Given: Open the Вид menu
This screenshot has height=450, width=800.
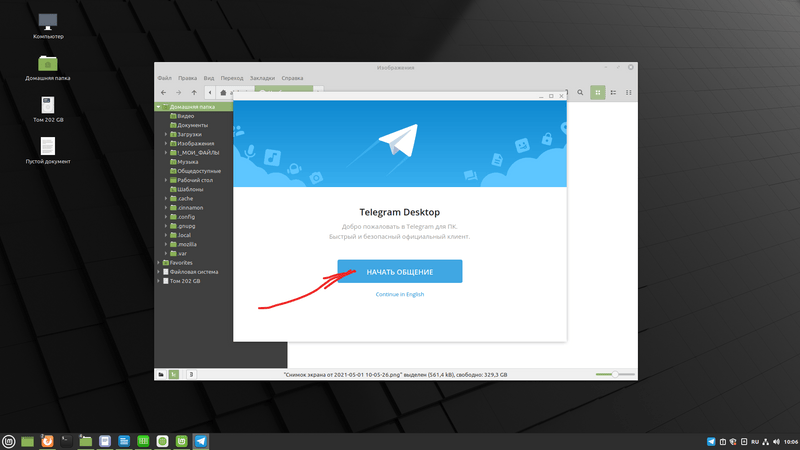Looking at the screenshot, I should click(209, 78).
